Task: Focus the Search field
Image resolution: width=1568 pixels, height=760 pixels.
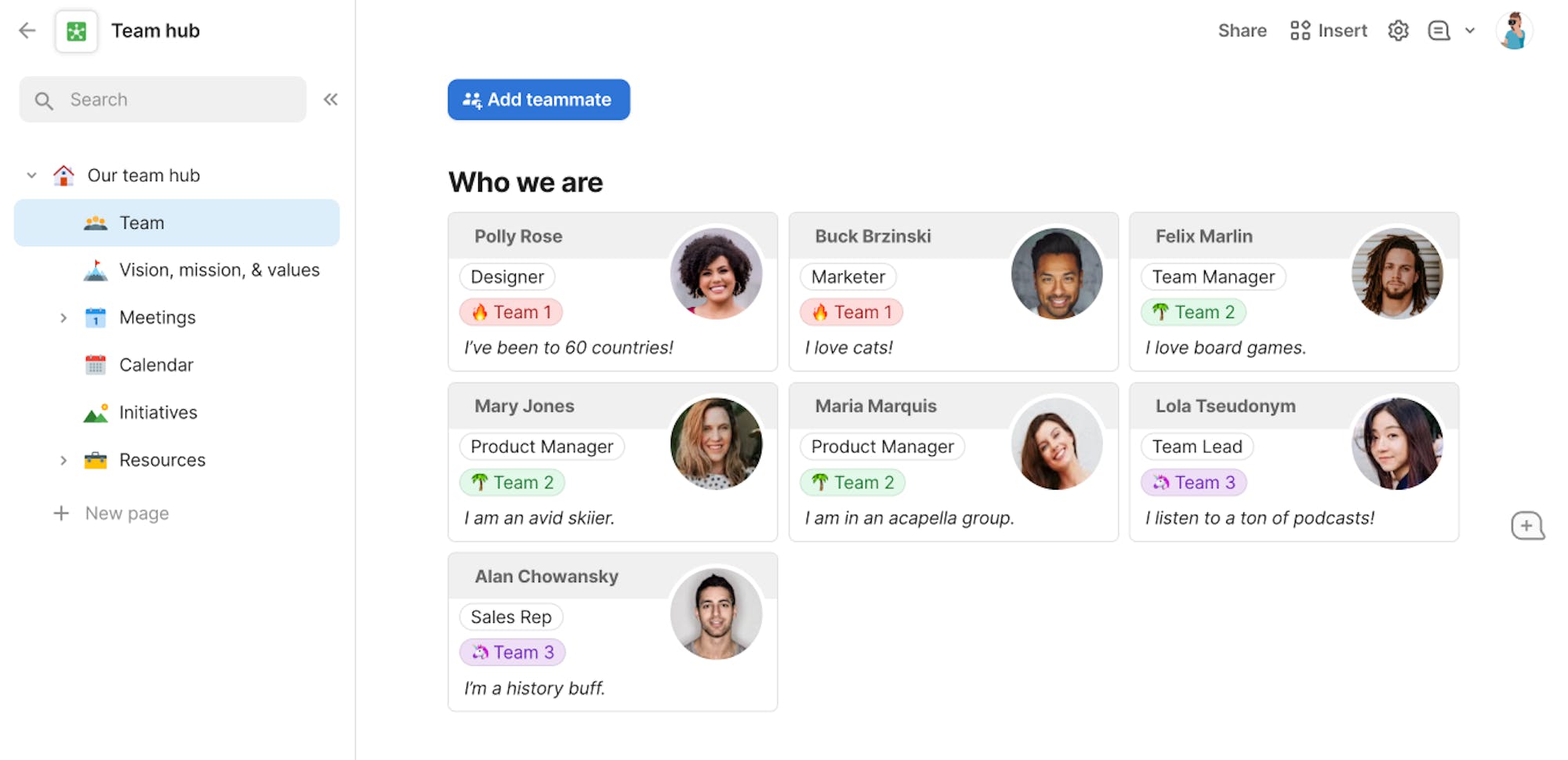Action: coord(163,100)
